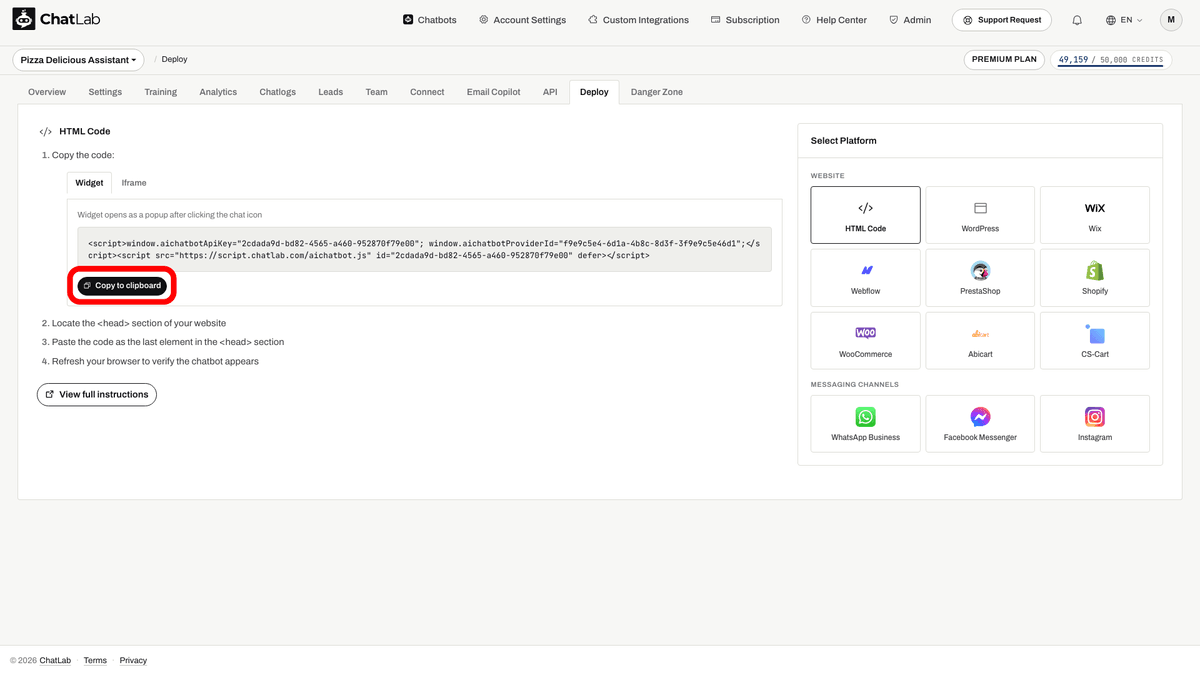Screen dimensions: 1200x675
Task: Select the Iframe code tab
Action: click(x=134, y=183)
